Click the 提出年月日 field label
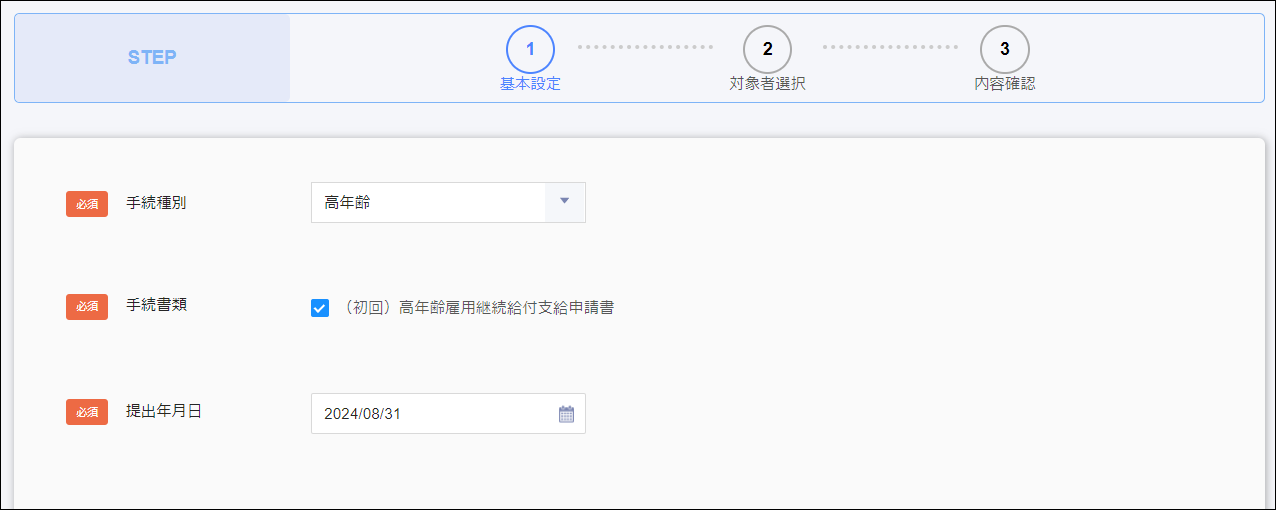Viewport: 1276px width, 510px height. click(x=164, y=411)
